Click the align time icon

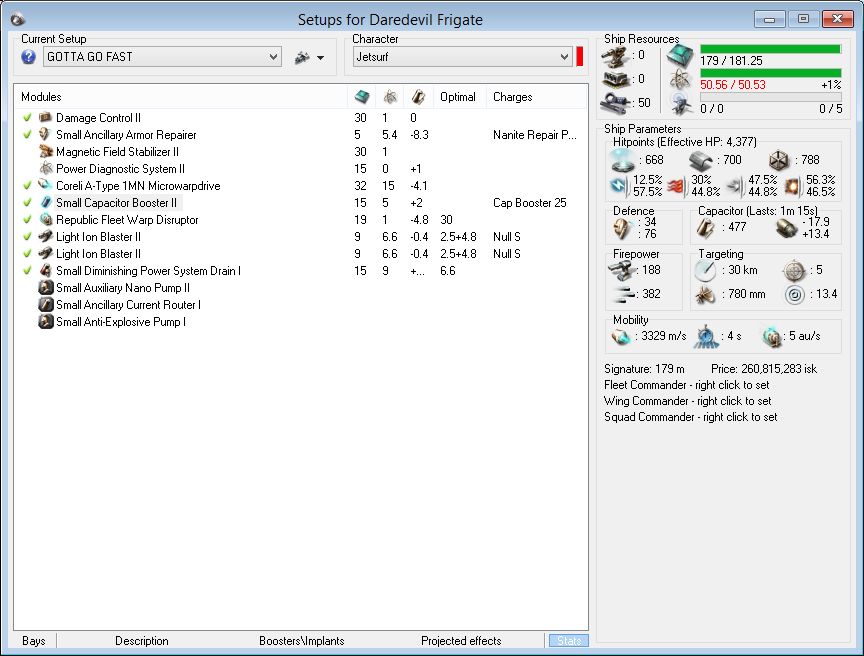(706, 336)
